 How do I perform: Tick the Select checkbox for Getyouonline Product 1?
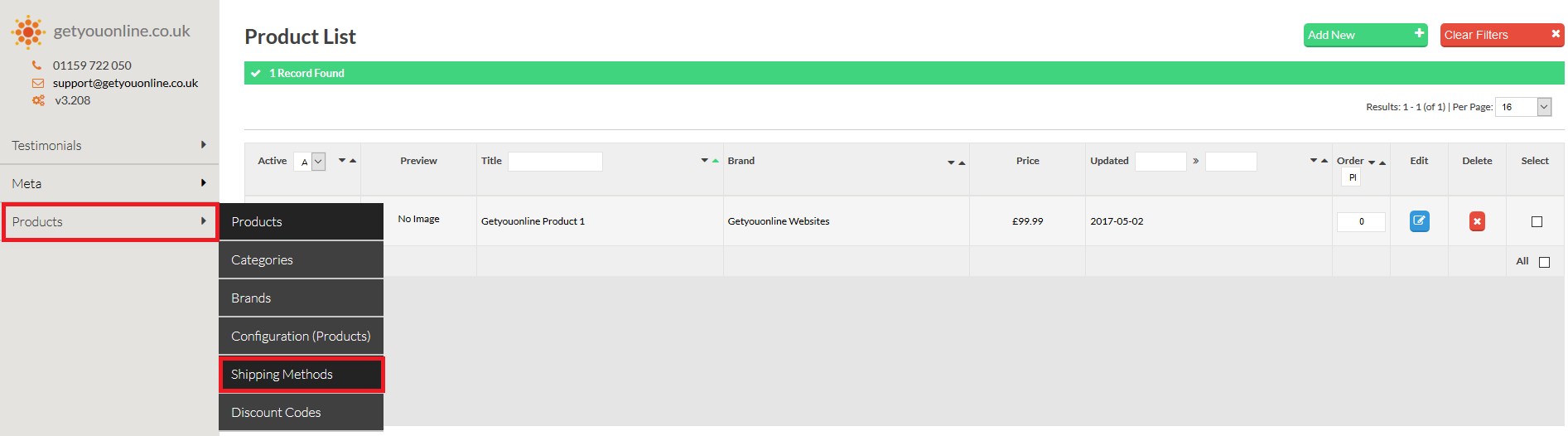click(x=1537, y=221)
